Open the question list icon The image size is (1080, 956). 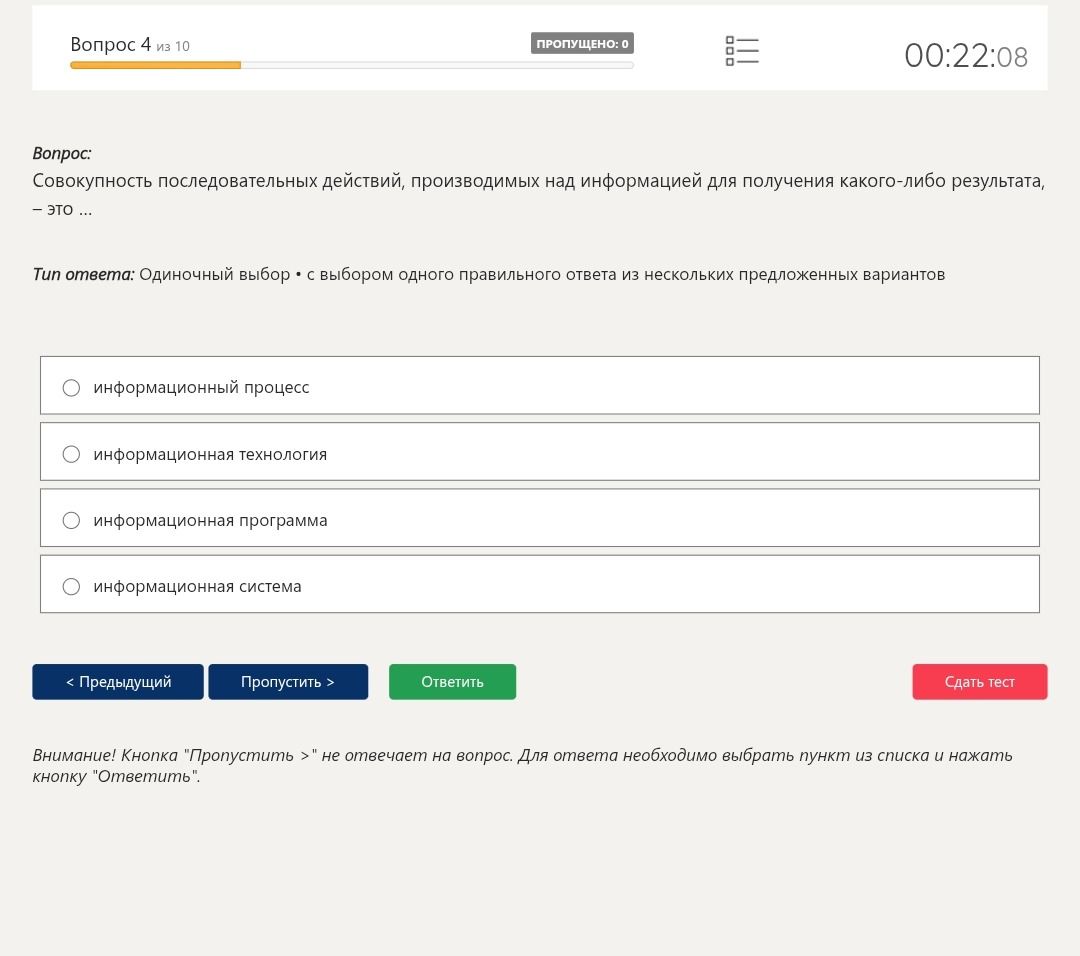click(742, 51)
